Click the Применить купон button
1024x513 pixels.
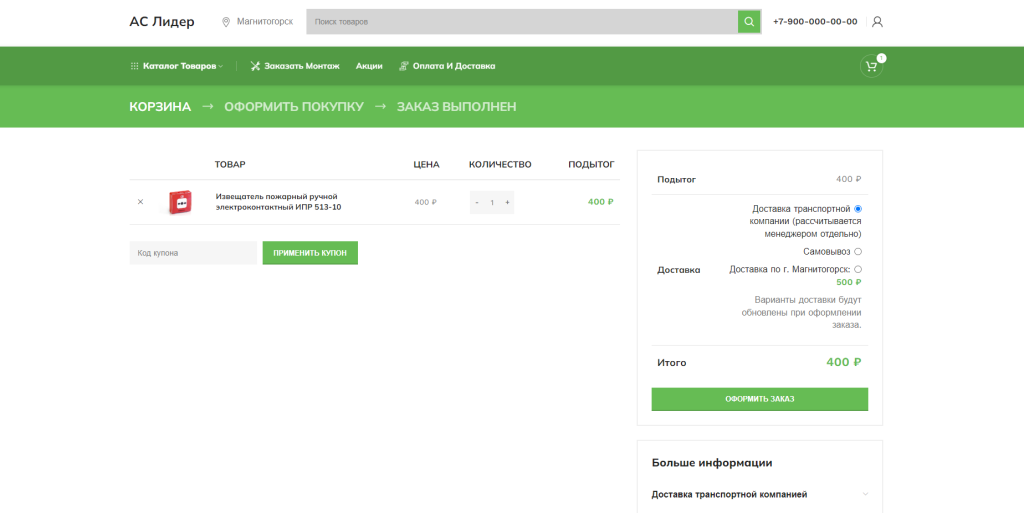310,253
